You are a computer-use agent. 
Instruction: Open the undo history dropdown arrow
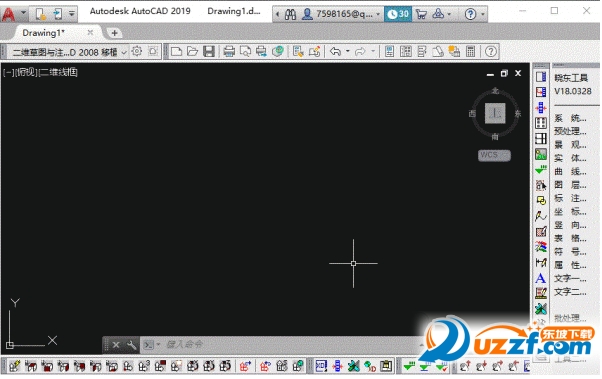(x=347, y=51)
